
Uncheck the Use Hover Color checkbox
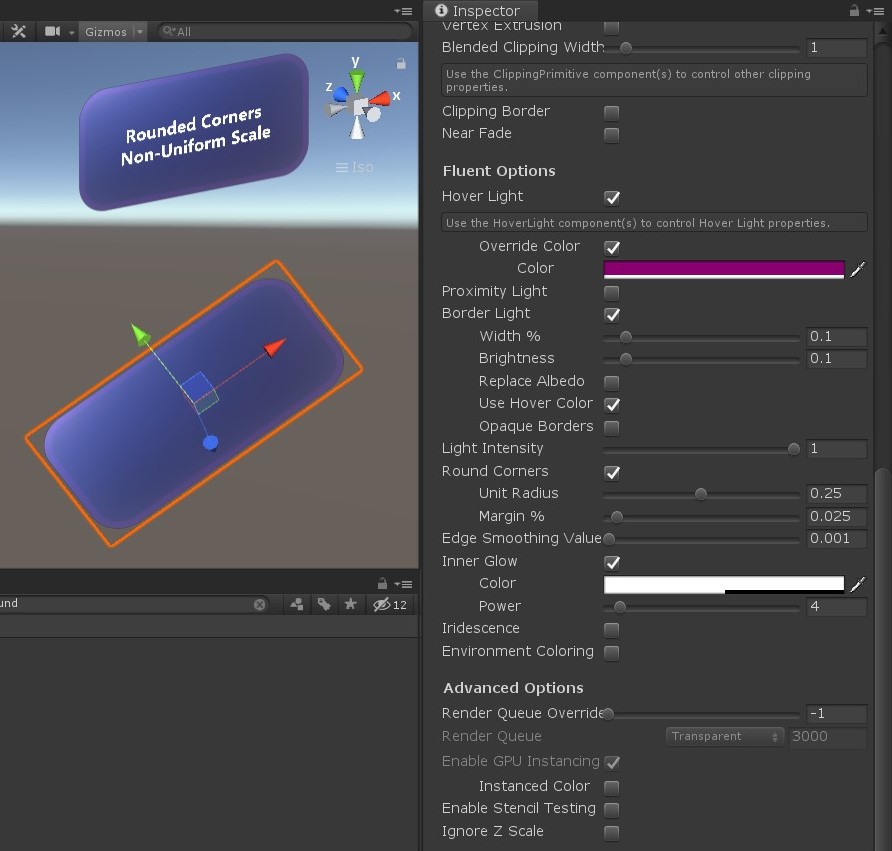point(612,404)
